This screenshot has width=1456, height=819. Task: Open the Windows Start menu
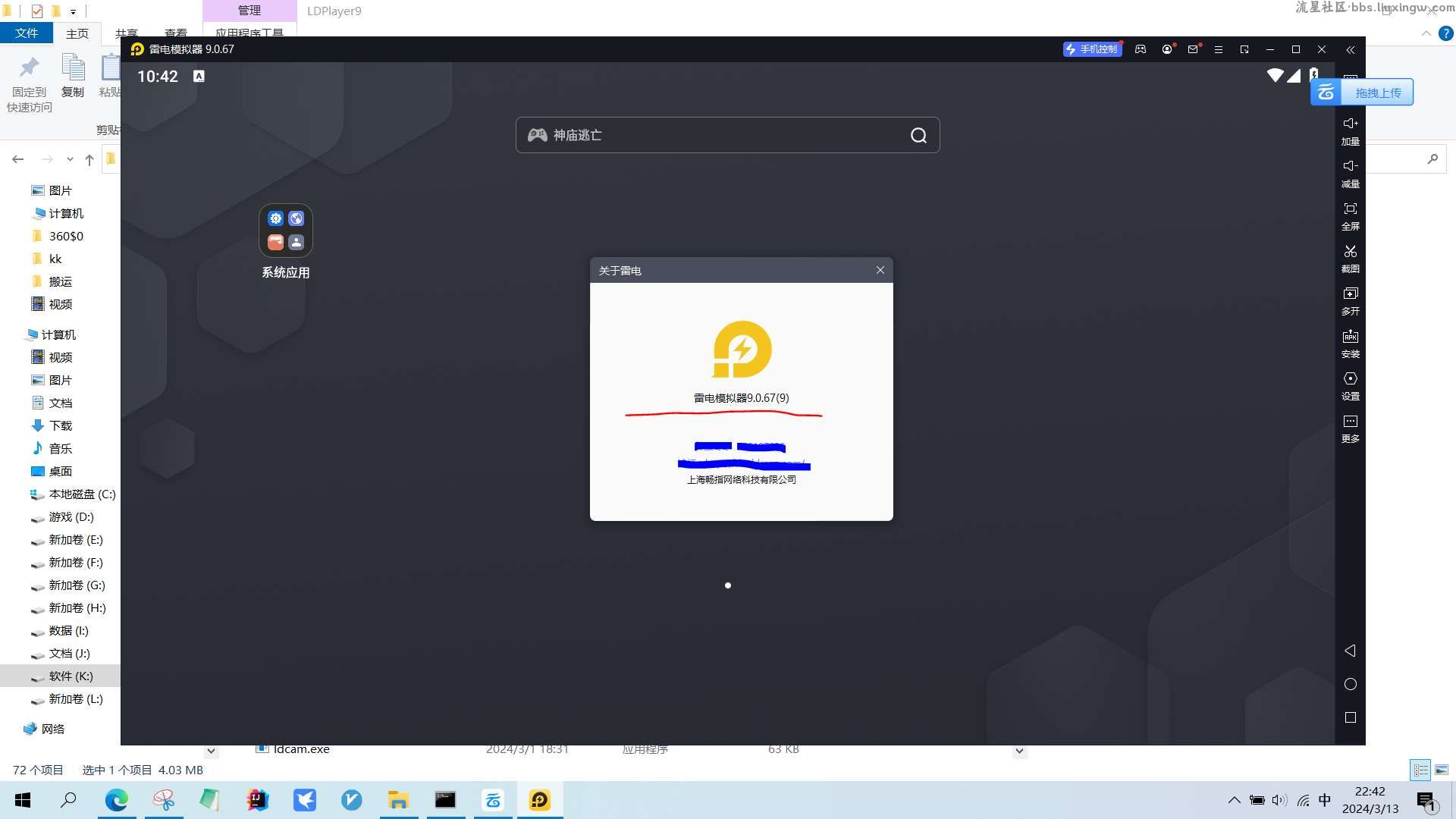pos(23,800)
